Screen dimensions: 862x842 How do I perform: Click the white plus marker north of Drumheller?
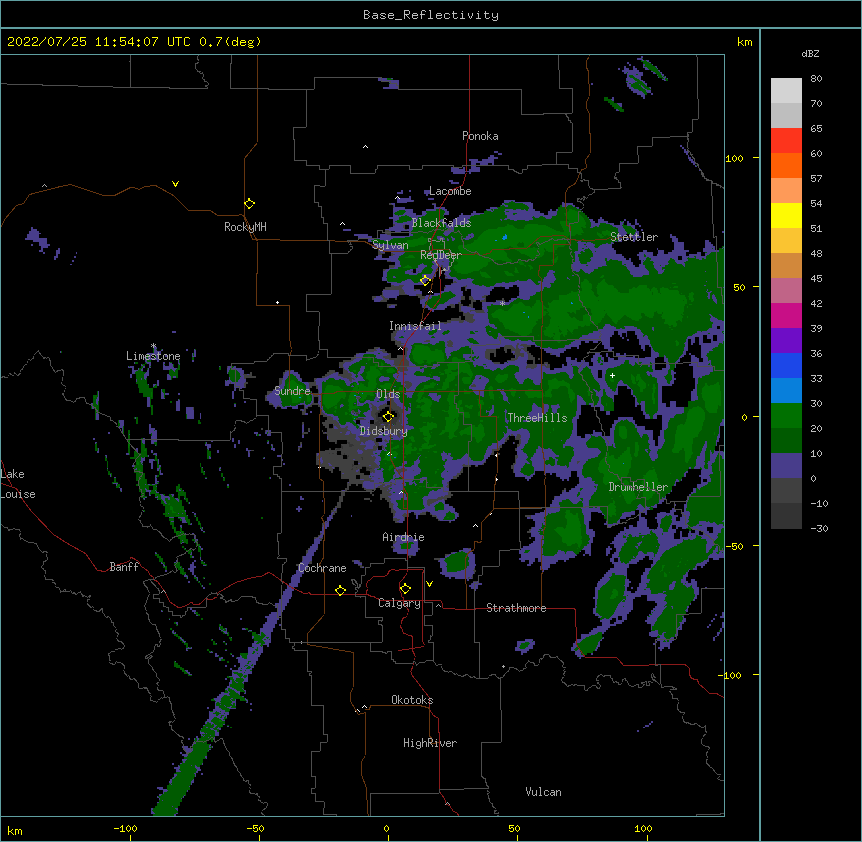[x=612, y=375]
